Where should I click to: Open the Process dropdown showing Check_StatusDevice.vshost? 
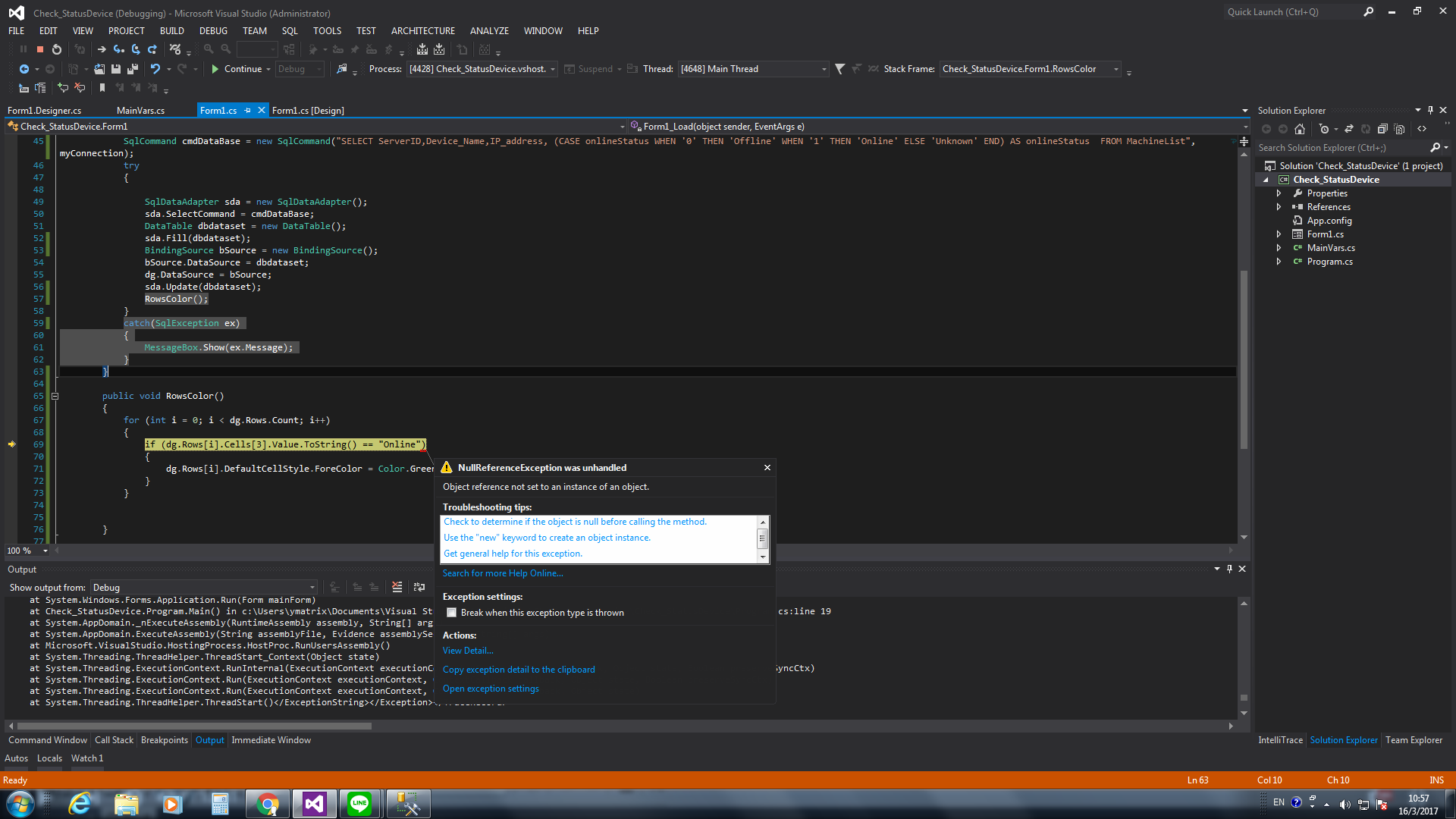pyautogui.click(x=482, y=69)
